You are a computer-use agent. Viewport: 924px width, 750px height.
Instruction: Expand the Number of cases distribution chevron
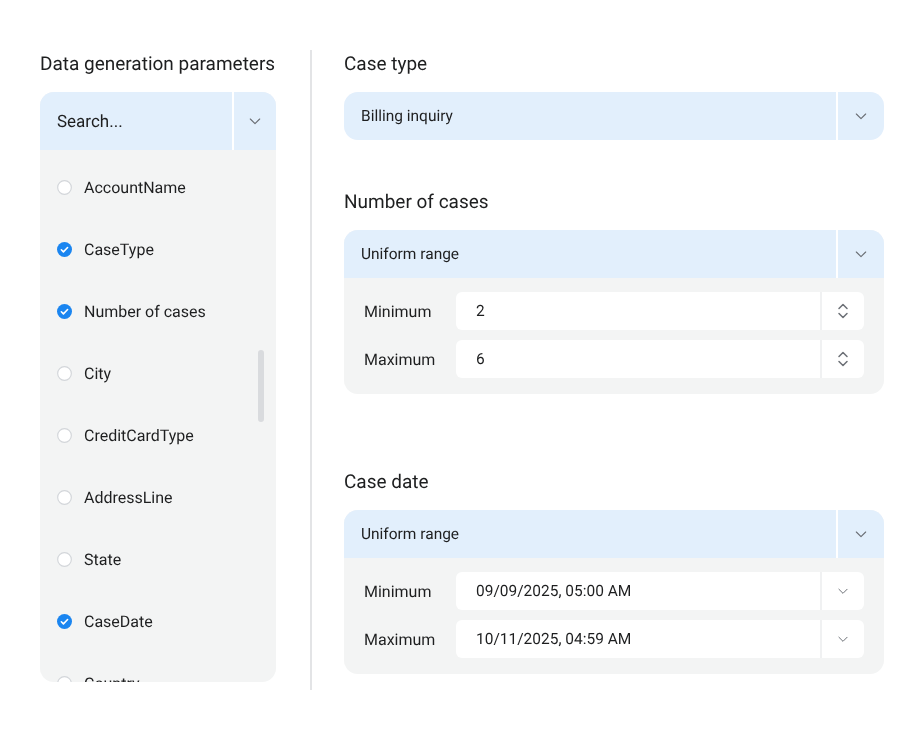pyautogui.click(x=860, y=254)
